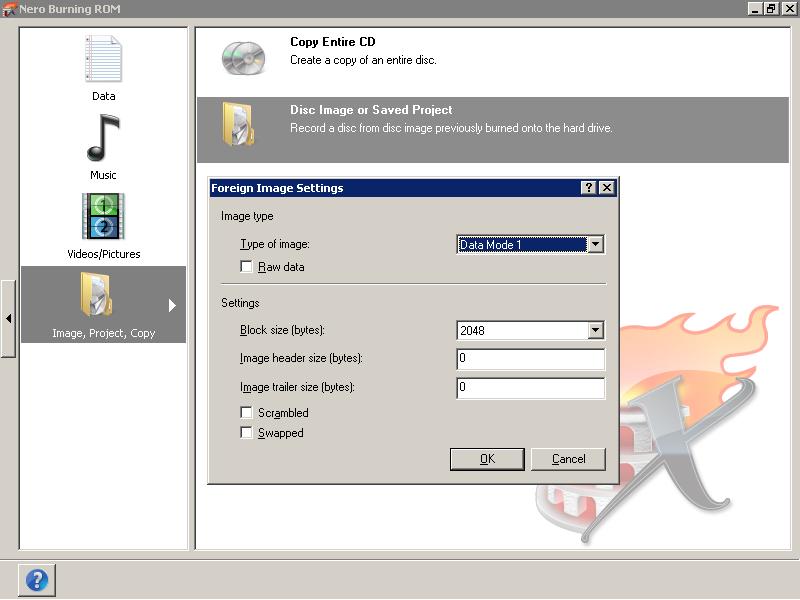
Task: Select the Image, Project, Copy folder icon
Action: (x=96, y=295)
